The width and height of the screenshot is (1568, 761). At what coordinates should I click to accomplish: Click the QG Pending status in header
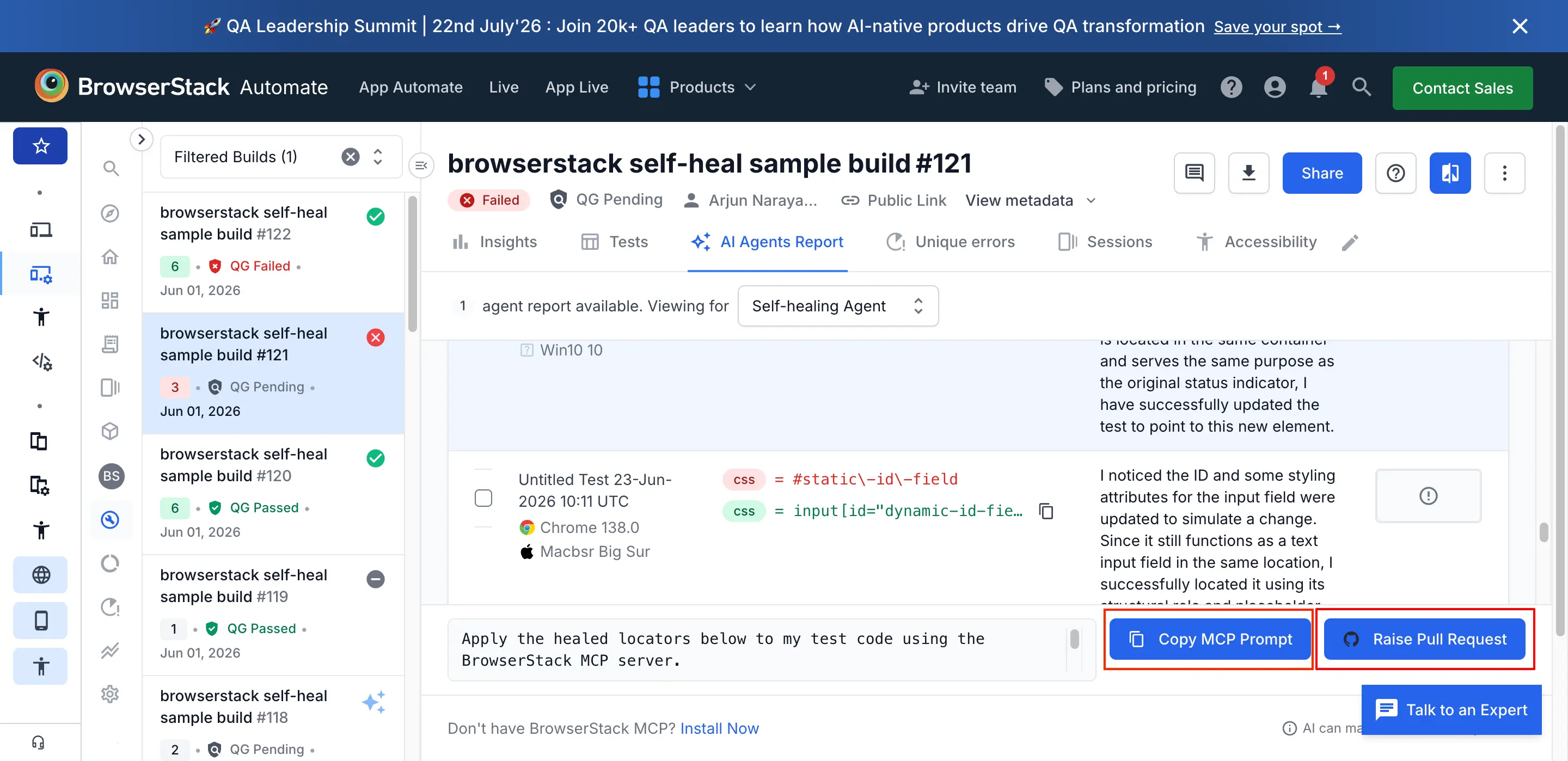coord(605,200)
